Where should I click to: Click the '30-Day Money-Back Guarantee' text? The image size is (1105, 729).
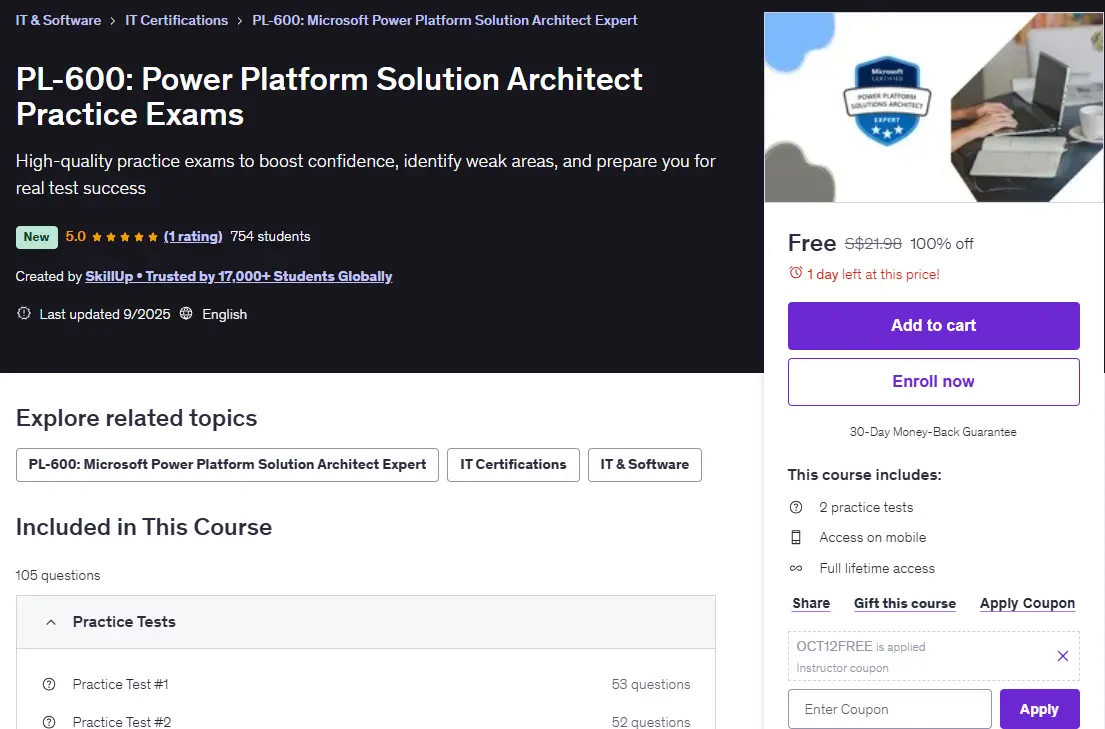click(x=933, y=432)
